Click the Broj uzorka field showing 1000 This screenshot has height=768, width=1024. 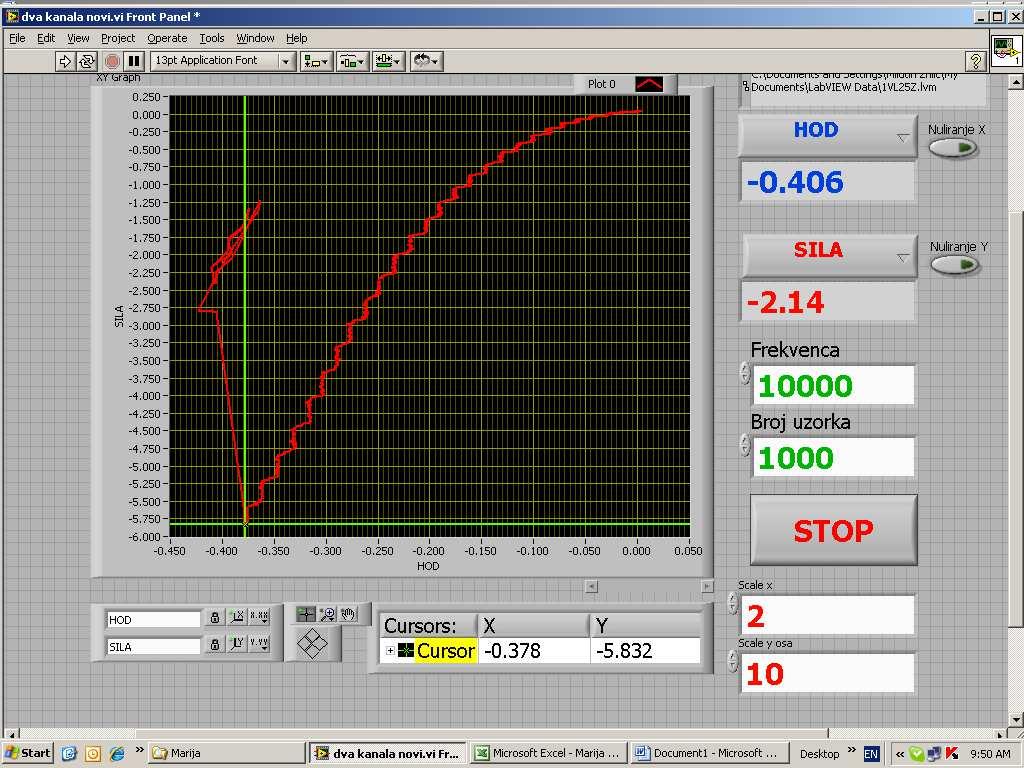833,457
